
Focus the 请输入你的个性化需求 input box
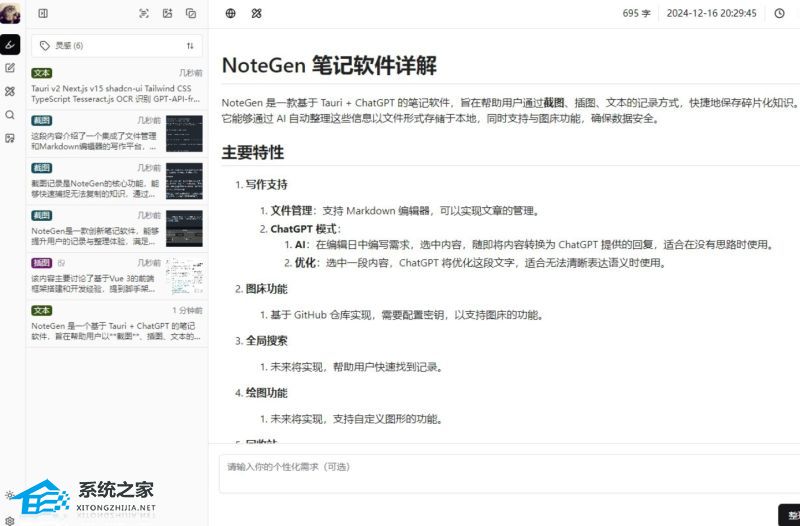point(509,473)
